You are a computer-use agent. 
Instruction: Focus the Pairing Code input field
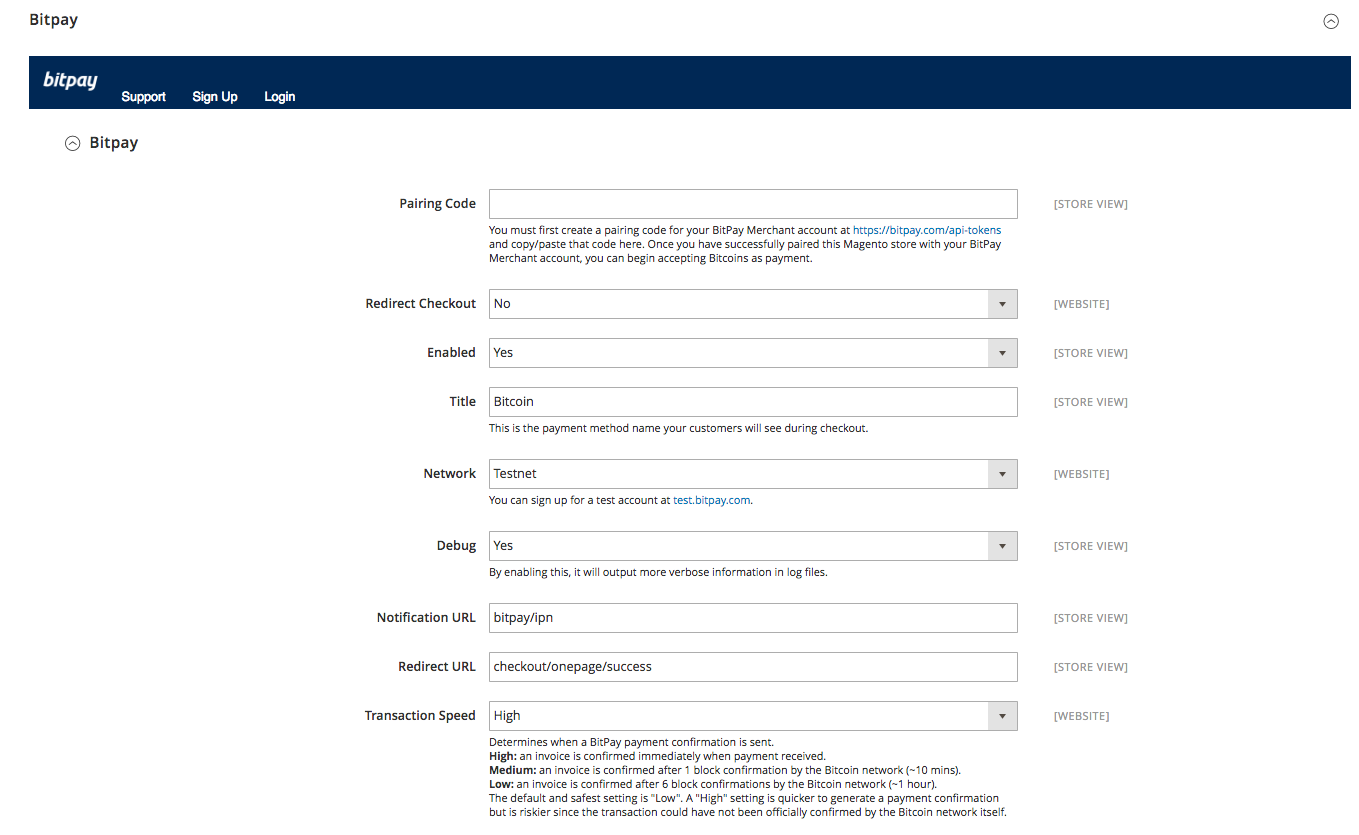[x=753, y=204]
